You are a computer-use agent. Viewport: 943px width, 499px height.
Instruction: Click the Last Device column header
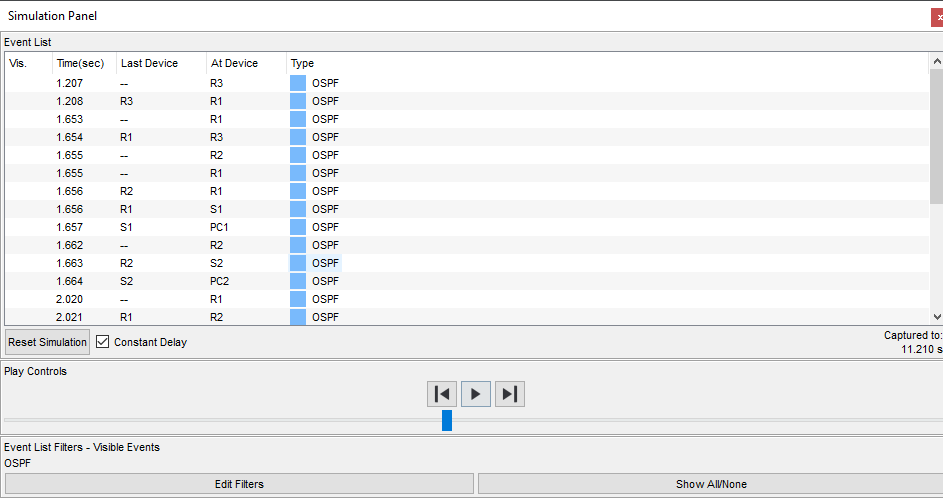click(150, 63)
